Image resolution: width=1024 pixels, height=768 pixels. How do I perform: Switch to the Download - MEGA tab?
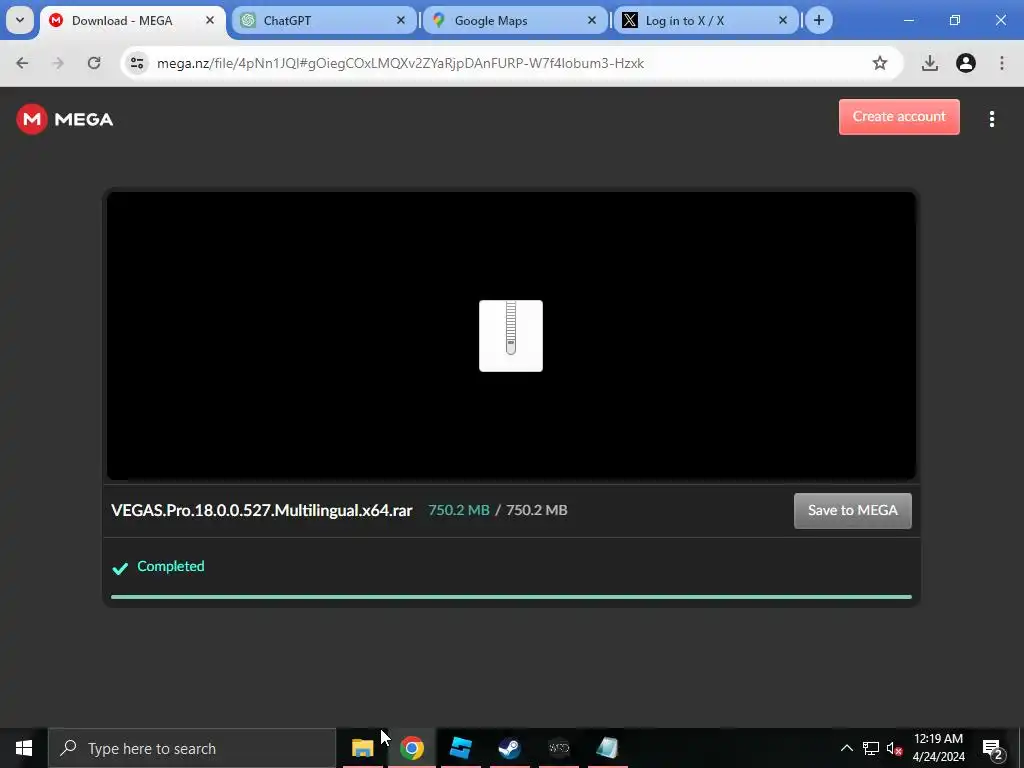pyautogui.click(x=133, y=20)
